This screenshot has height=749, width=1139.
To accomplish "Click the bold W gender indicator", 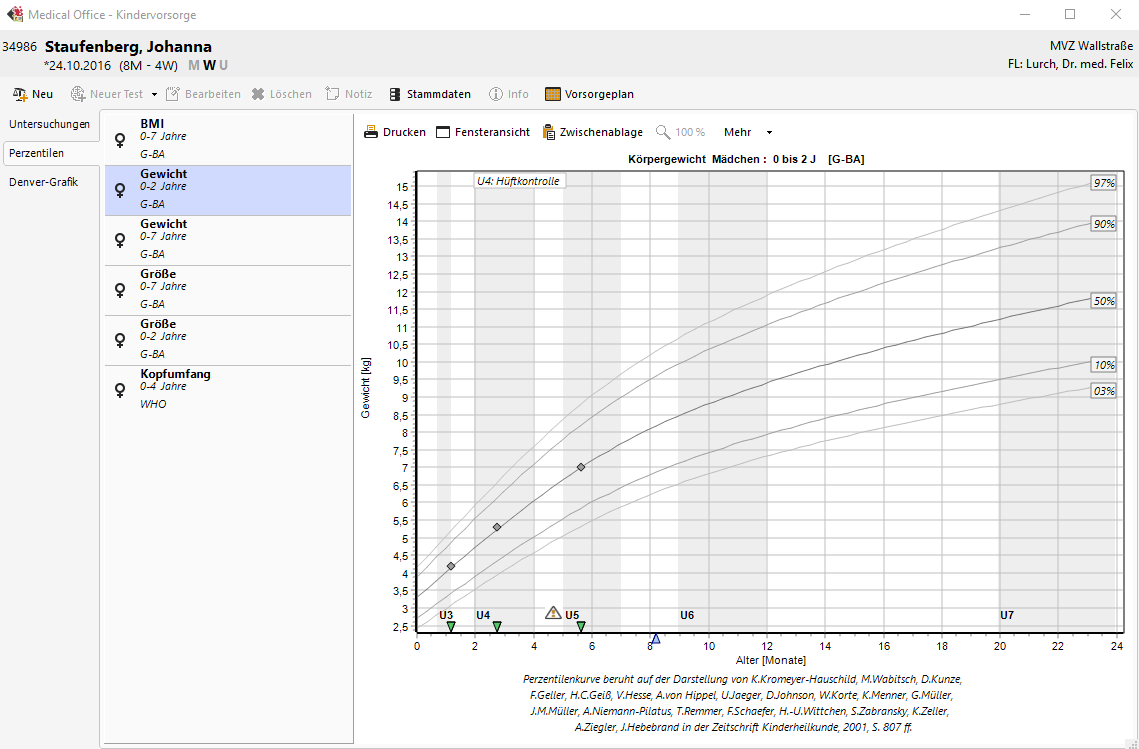I will pyautogui.click(x=209, y=65).
